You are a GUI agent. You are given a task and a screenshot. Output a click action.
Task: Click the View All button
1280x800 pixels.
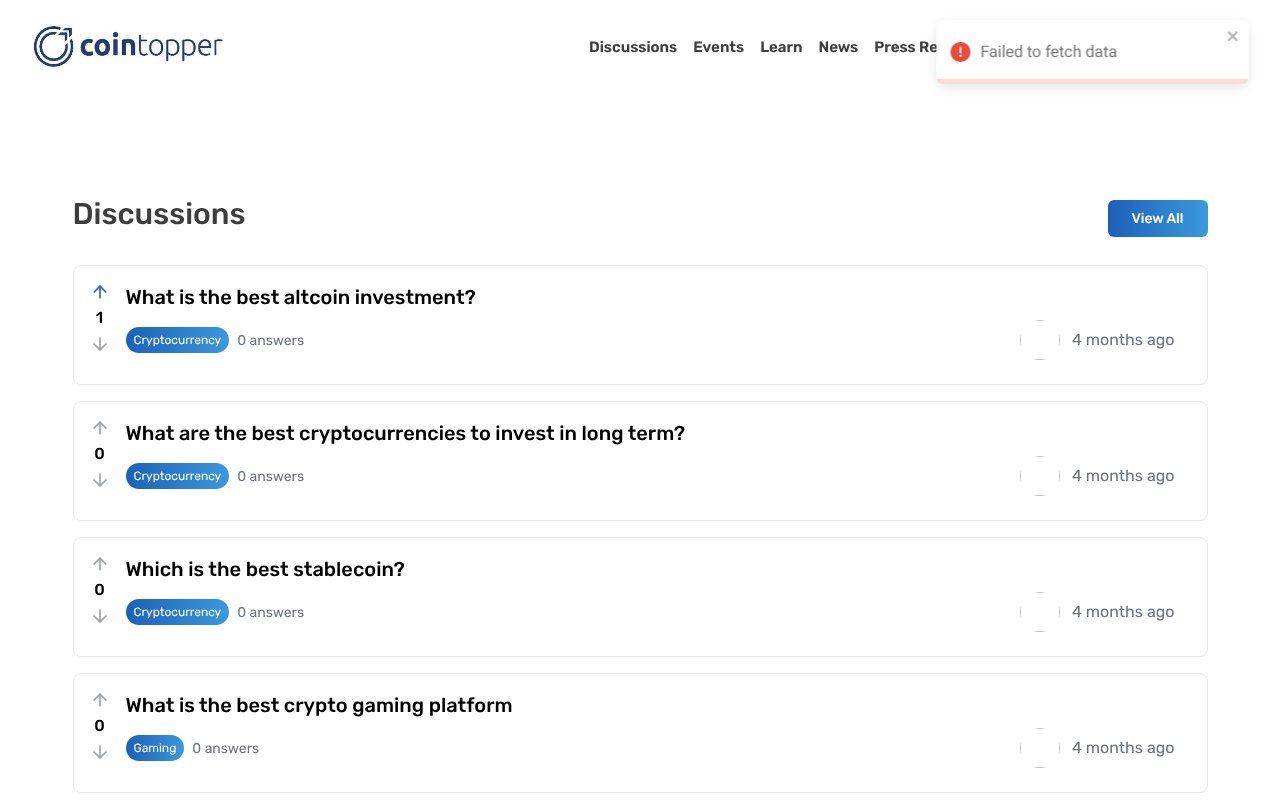click(x=1157, y=219)
